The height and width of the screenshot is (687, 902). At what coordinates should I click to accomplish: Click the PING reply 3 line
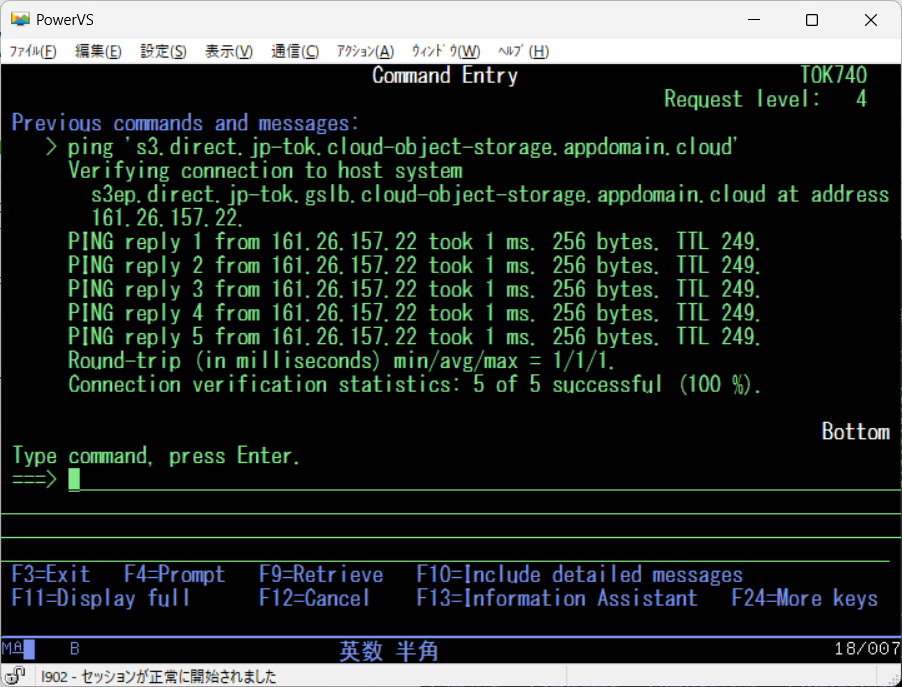click(x=414, y=289)
